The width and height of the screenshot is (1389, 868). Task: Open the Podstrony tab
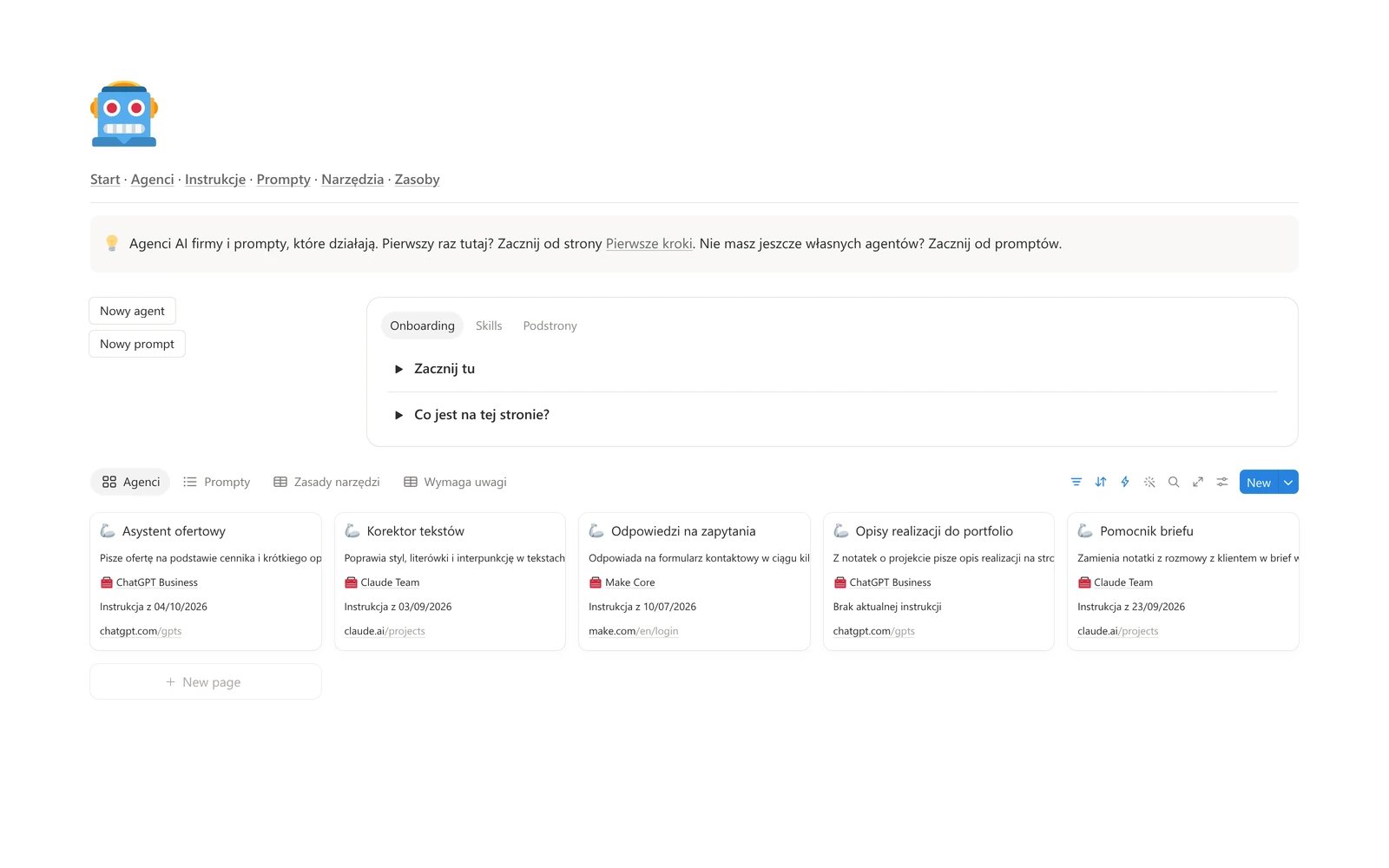coord(550,325)
